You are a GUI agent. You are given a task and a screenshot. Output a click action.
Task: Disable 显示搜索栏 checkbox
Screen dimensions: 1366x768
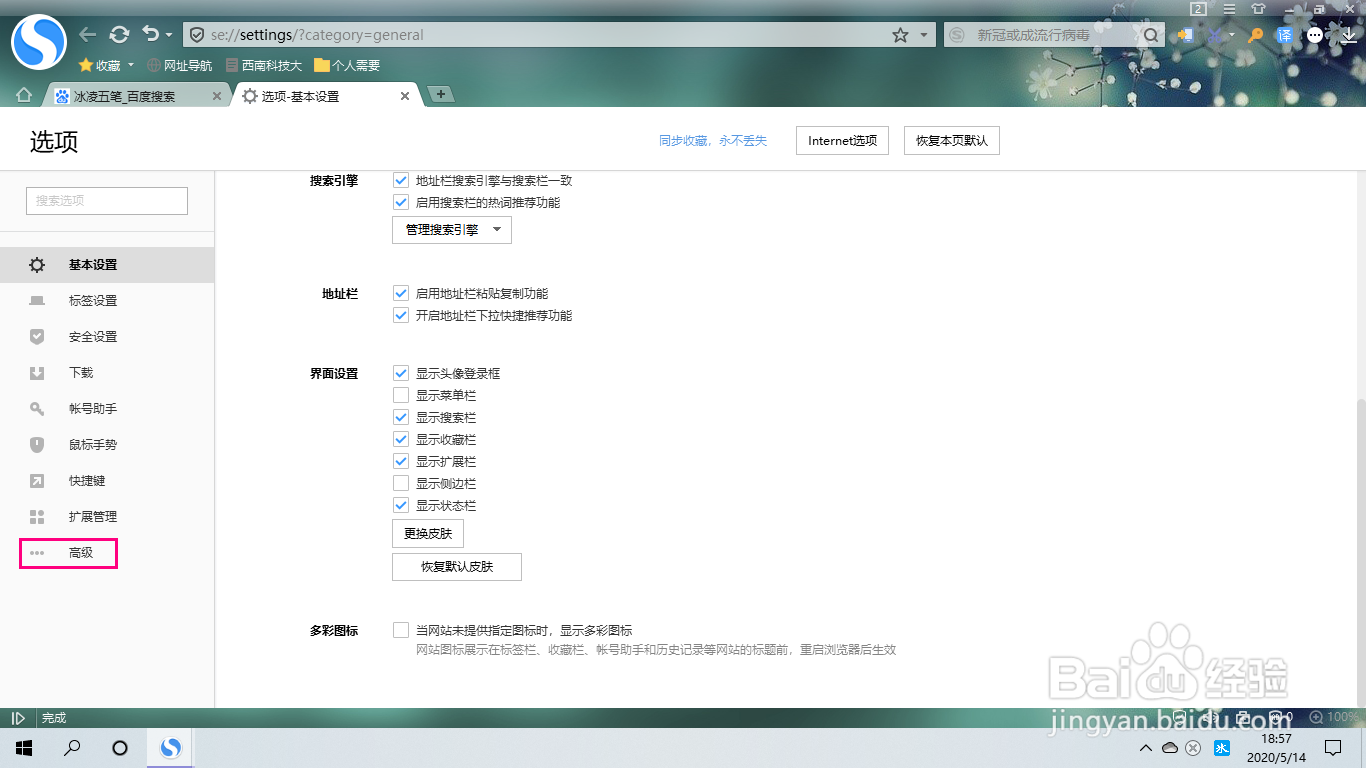coord(400,417)
